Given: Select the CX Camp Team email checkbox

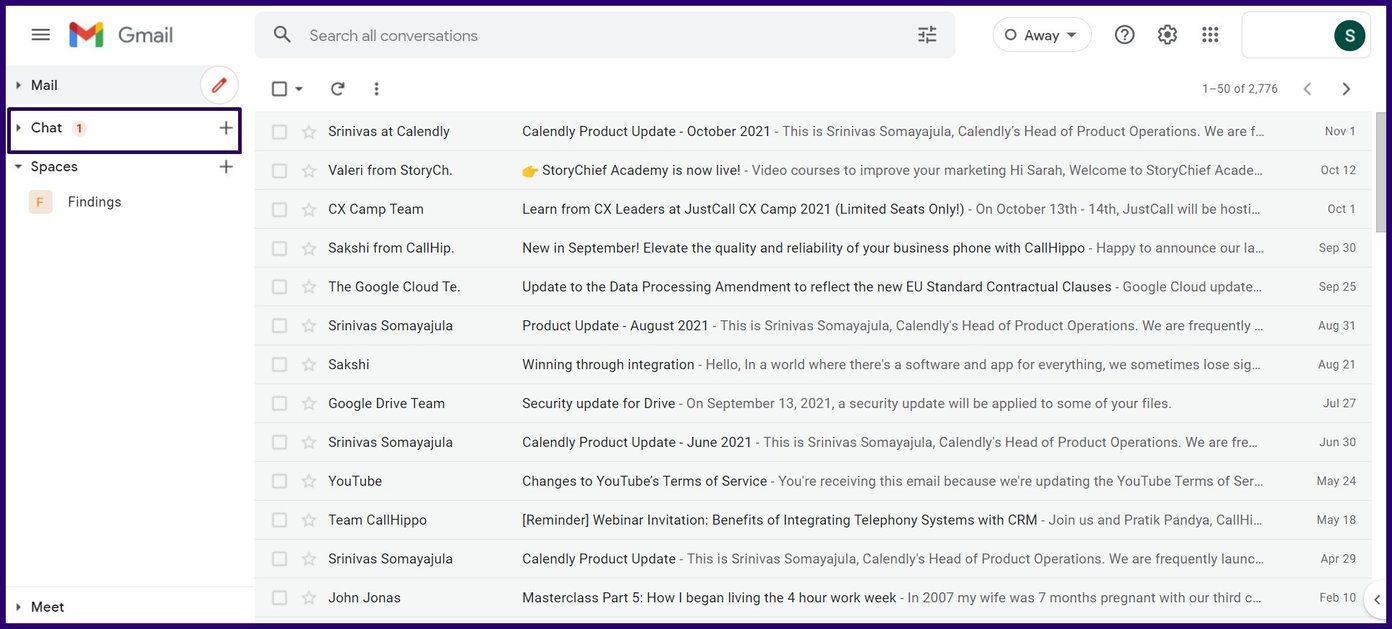Looking at the screenshot, I should 280,210.
